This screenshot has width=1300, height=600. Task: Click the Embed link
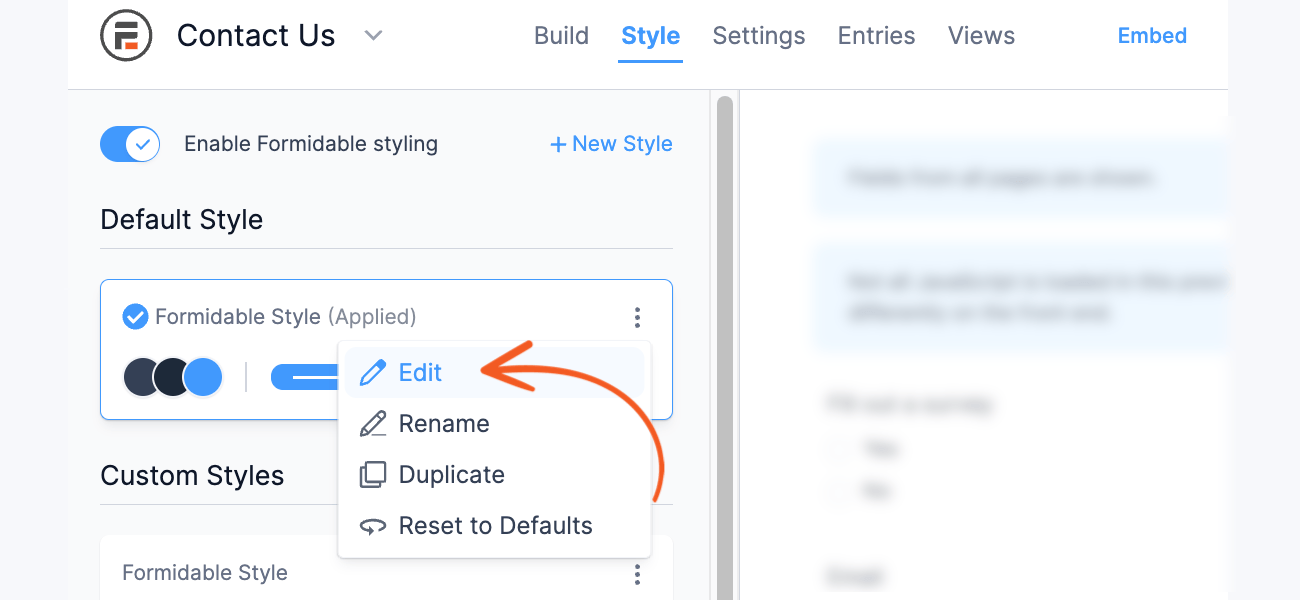pyautogui.click(x=1152, y=36)
